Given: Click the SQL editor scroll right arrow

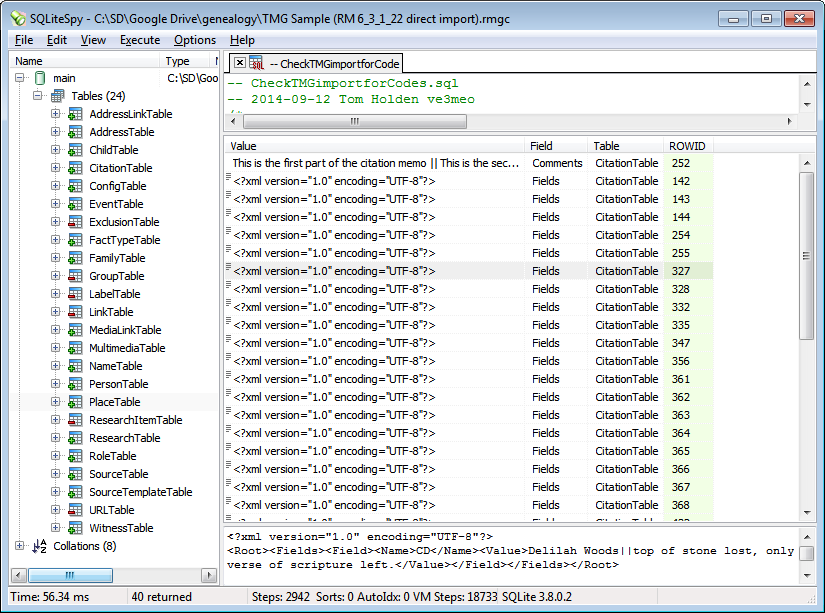Looking at the screenshot, I should 789,122.
